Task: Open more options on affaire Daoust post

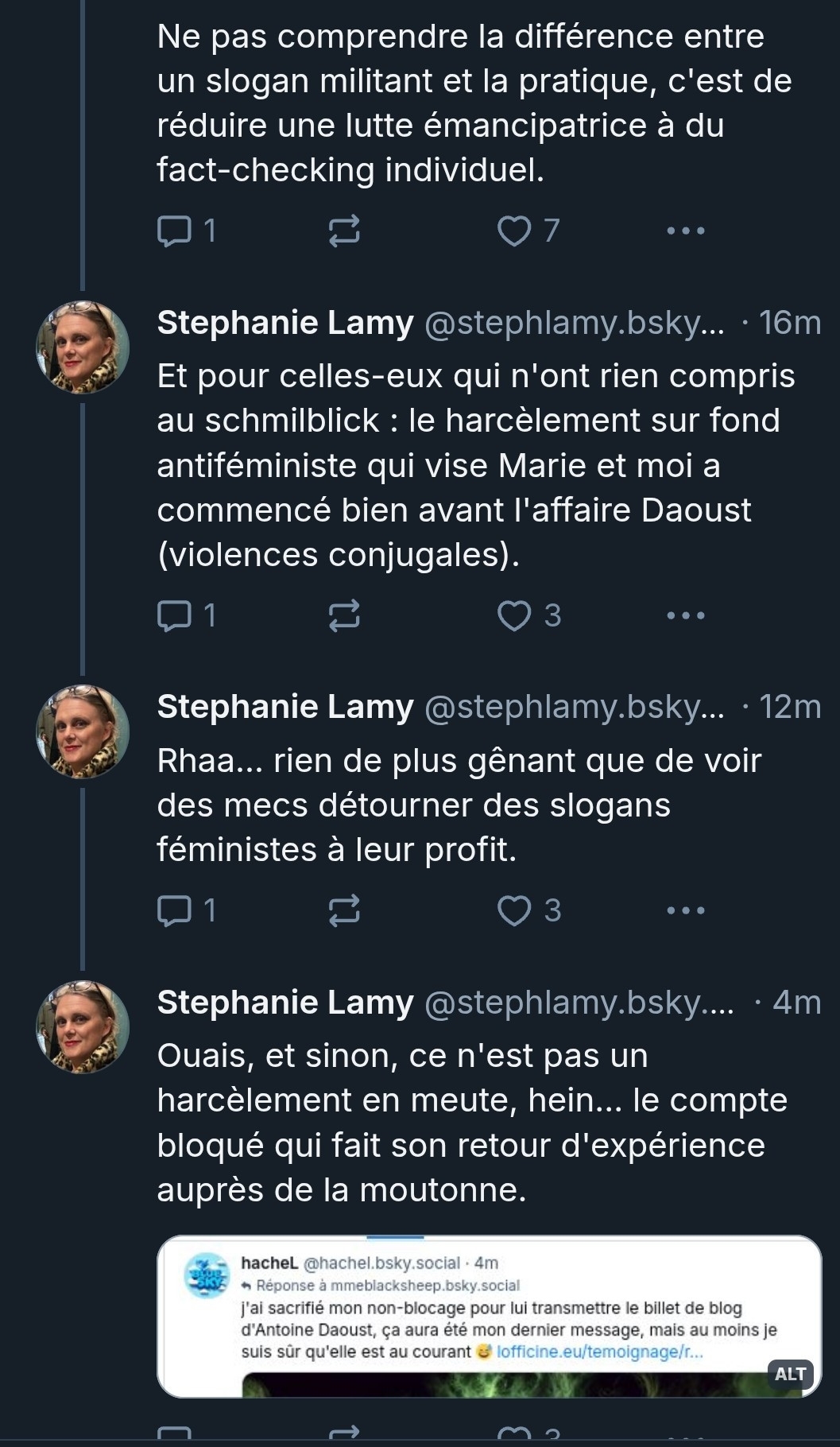Action: click(x=685, y=615)
